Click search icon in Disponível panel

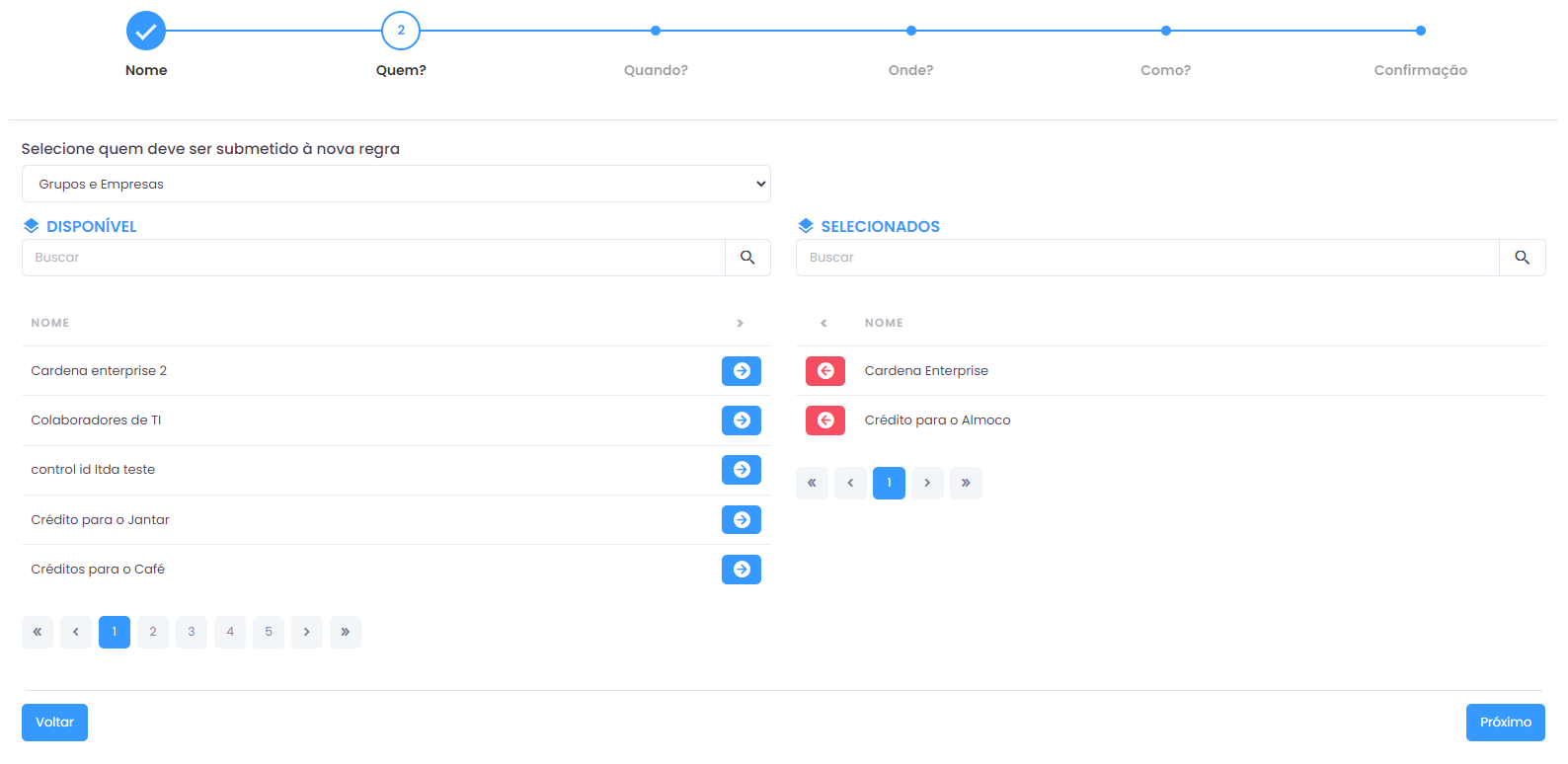coord(747,258)
